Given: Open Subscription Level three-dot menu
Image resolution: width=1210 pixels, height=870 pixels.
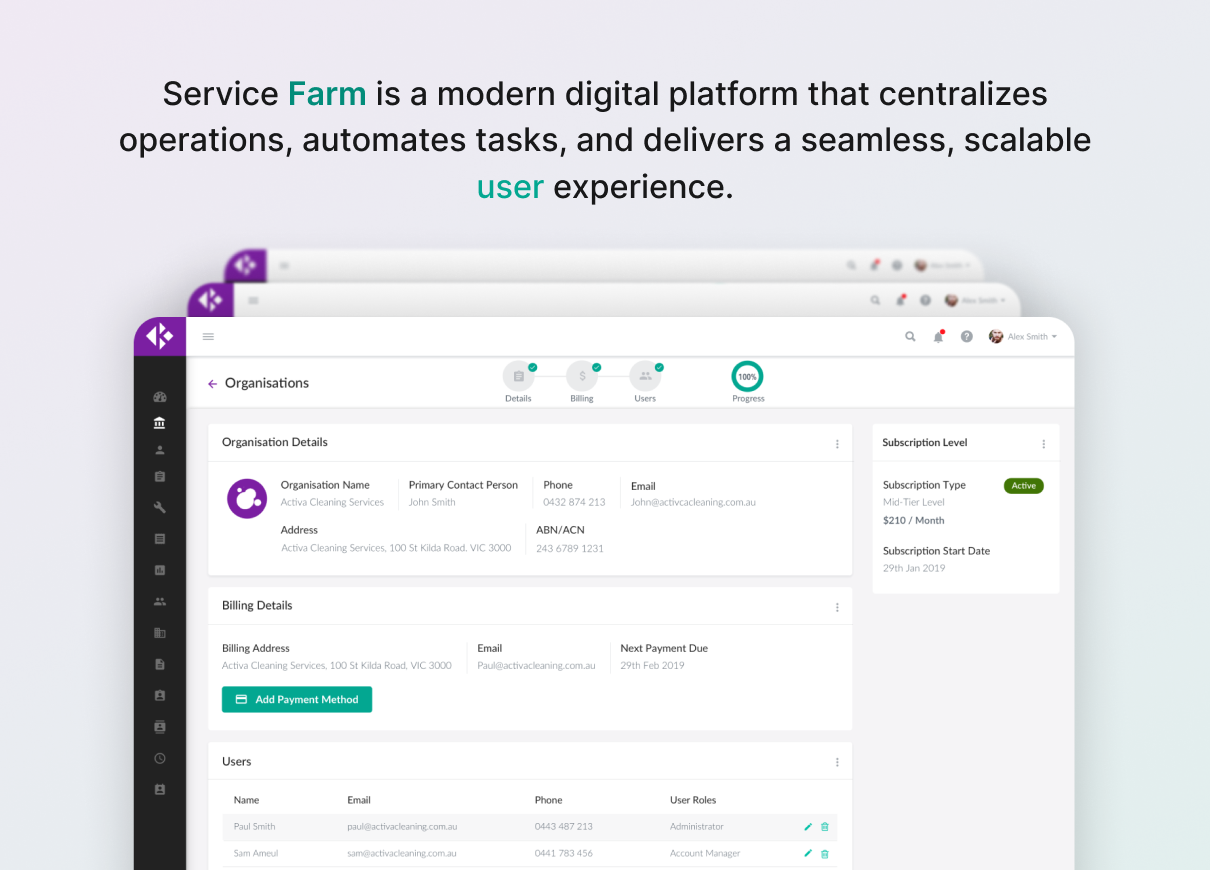Looking at the screenshot, I should (x=1044, y=444).
